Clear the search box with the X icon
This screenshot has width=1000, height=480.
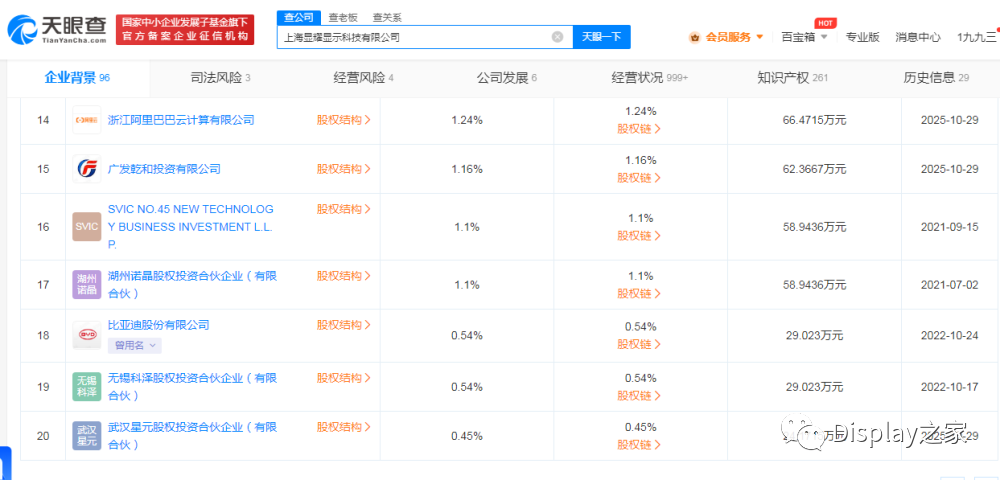pos(557,37)
